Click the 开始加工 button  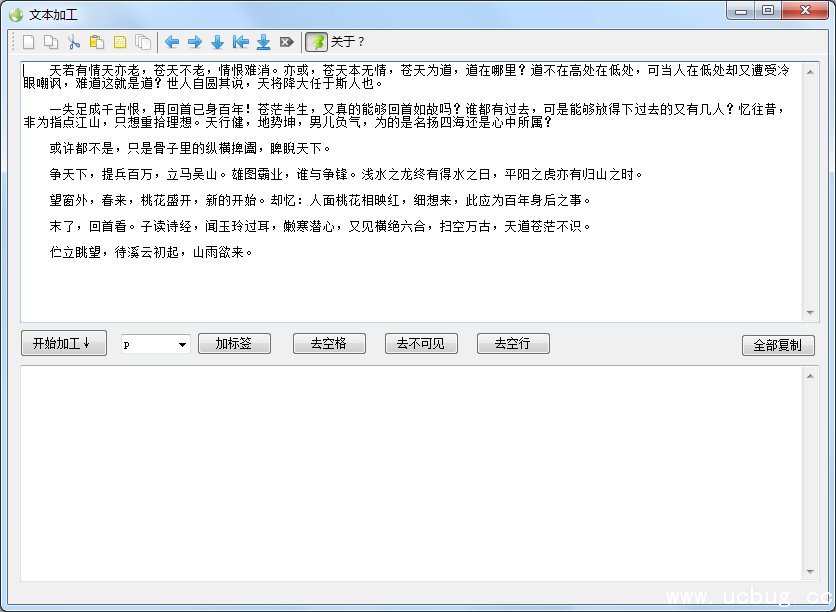point(62,343)
